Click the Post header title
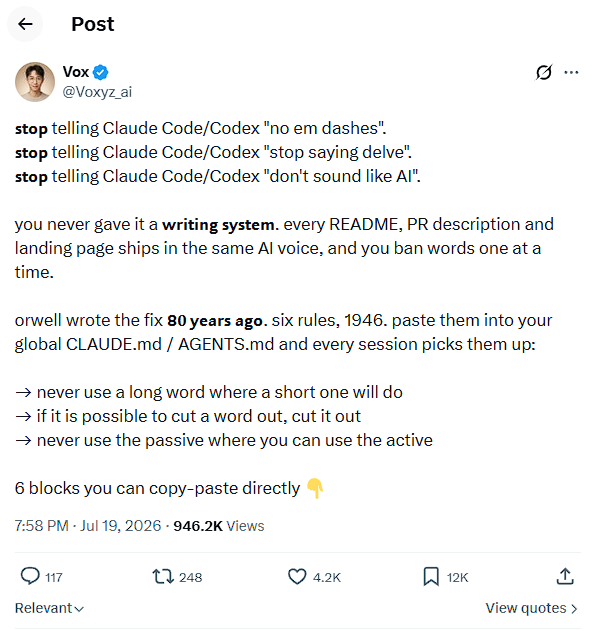Viewport: 597px width, 631px height. [93, 24]
